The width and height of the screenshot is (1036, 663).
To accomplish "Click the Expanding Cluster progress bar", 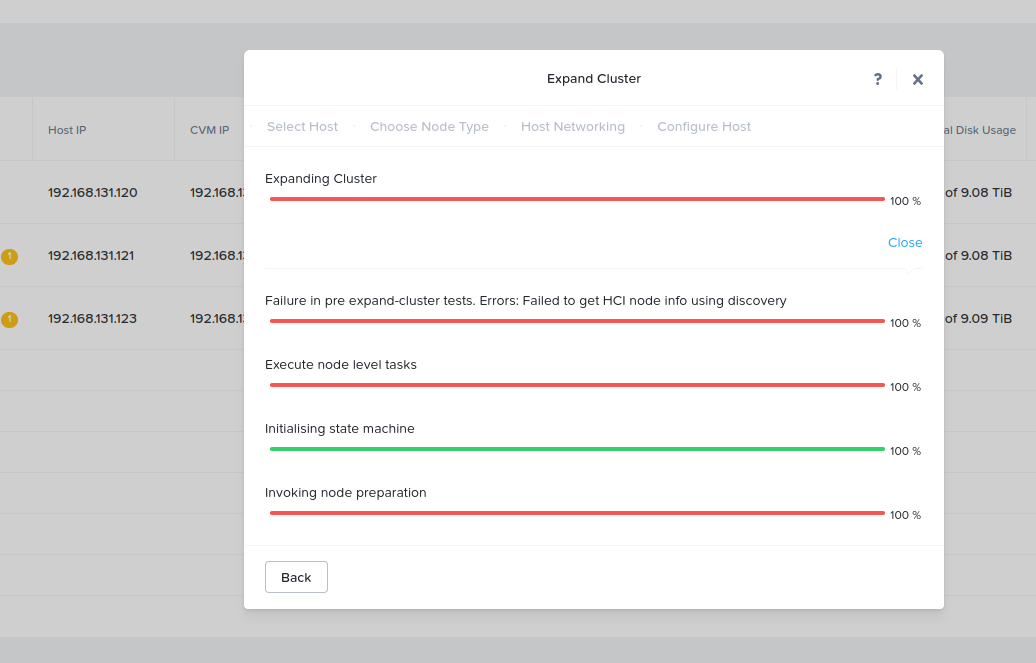I will [x=577, y=199].
